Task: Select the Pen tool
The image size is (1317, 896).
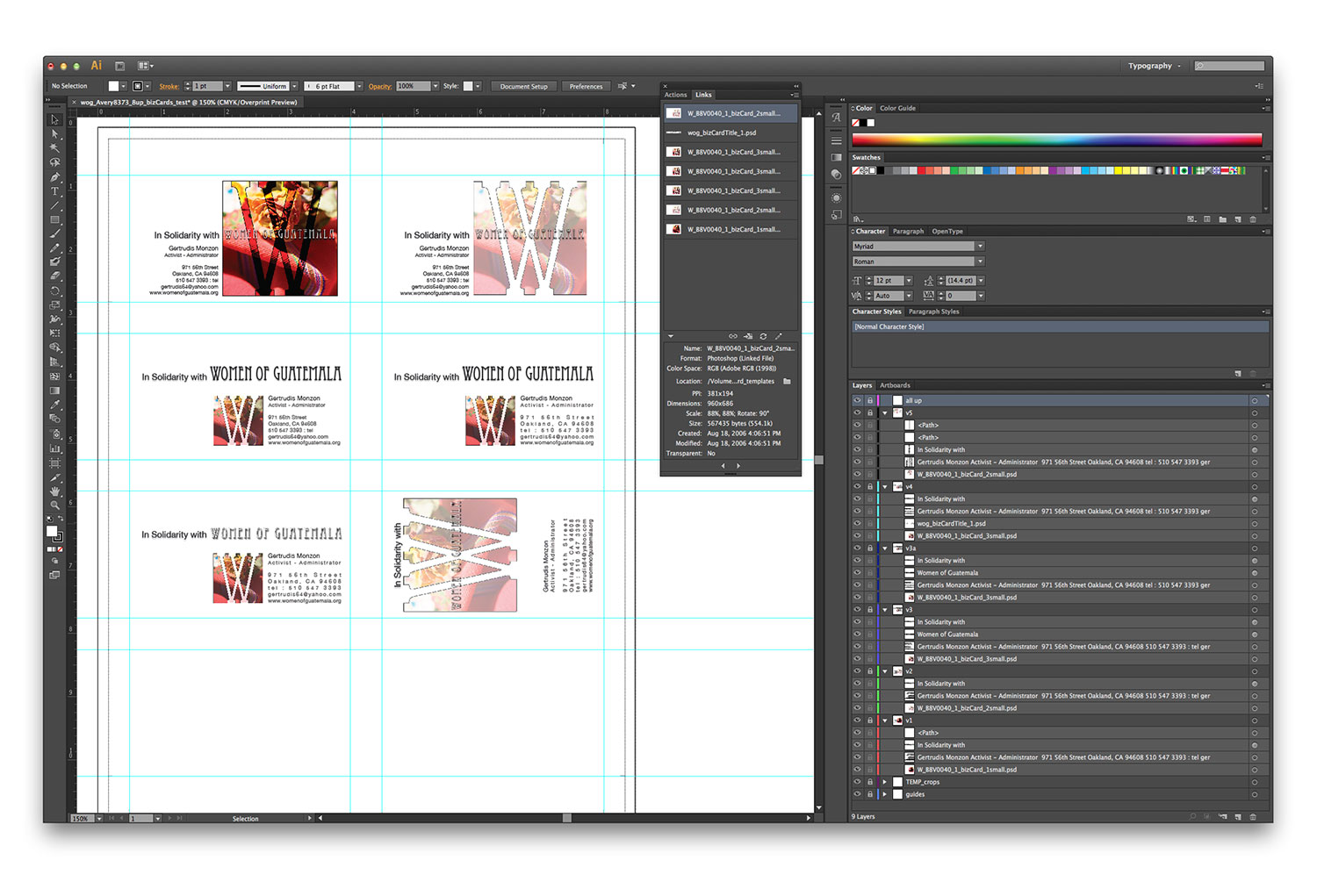Action: click(x=54, y=177)
